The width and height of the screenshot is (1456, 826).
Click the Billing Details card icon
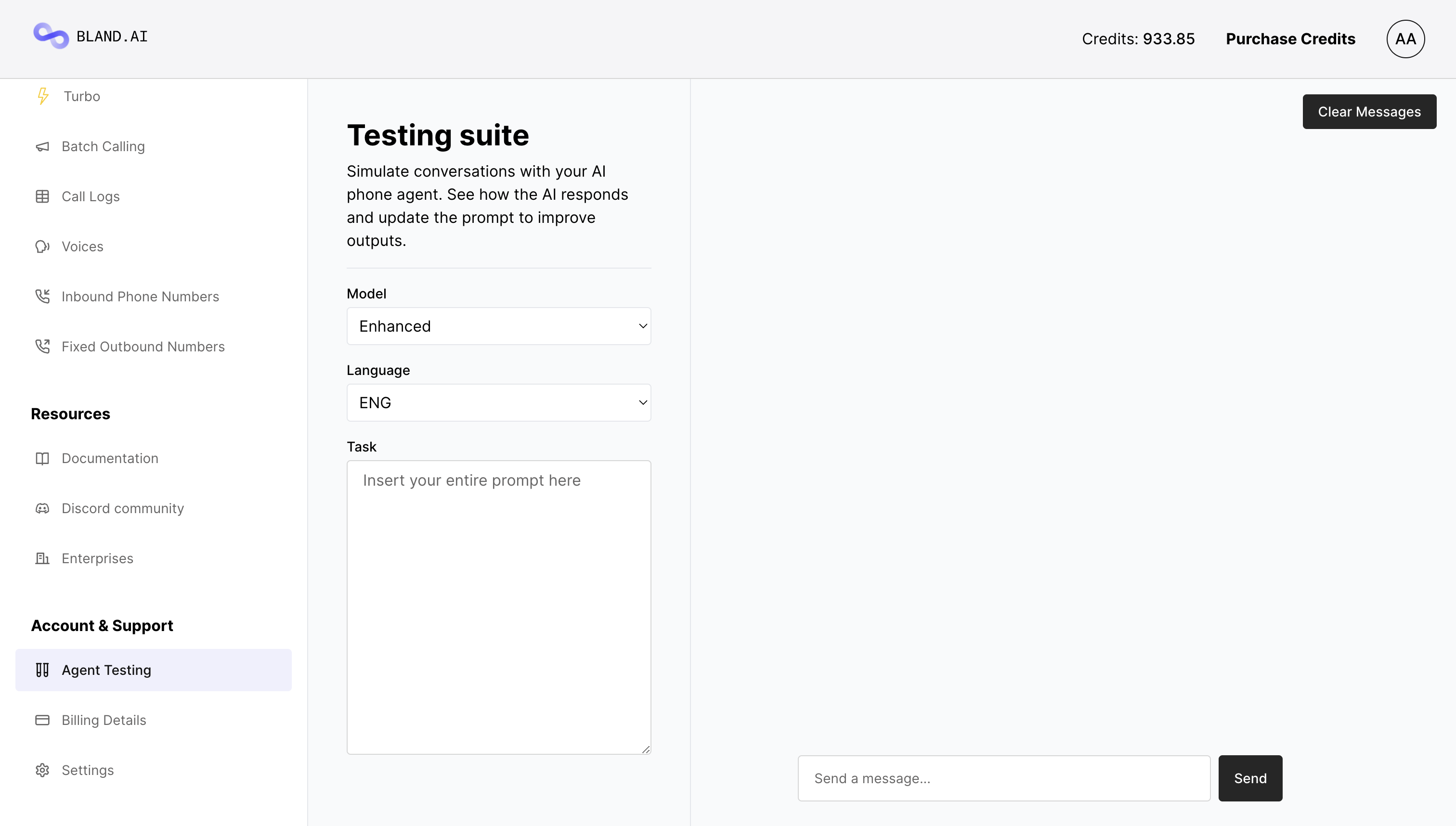tap(42, 719)
